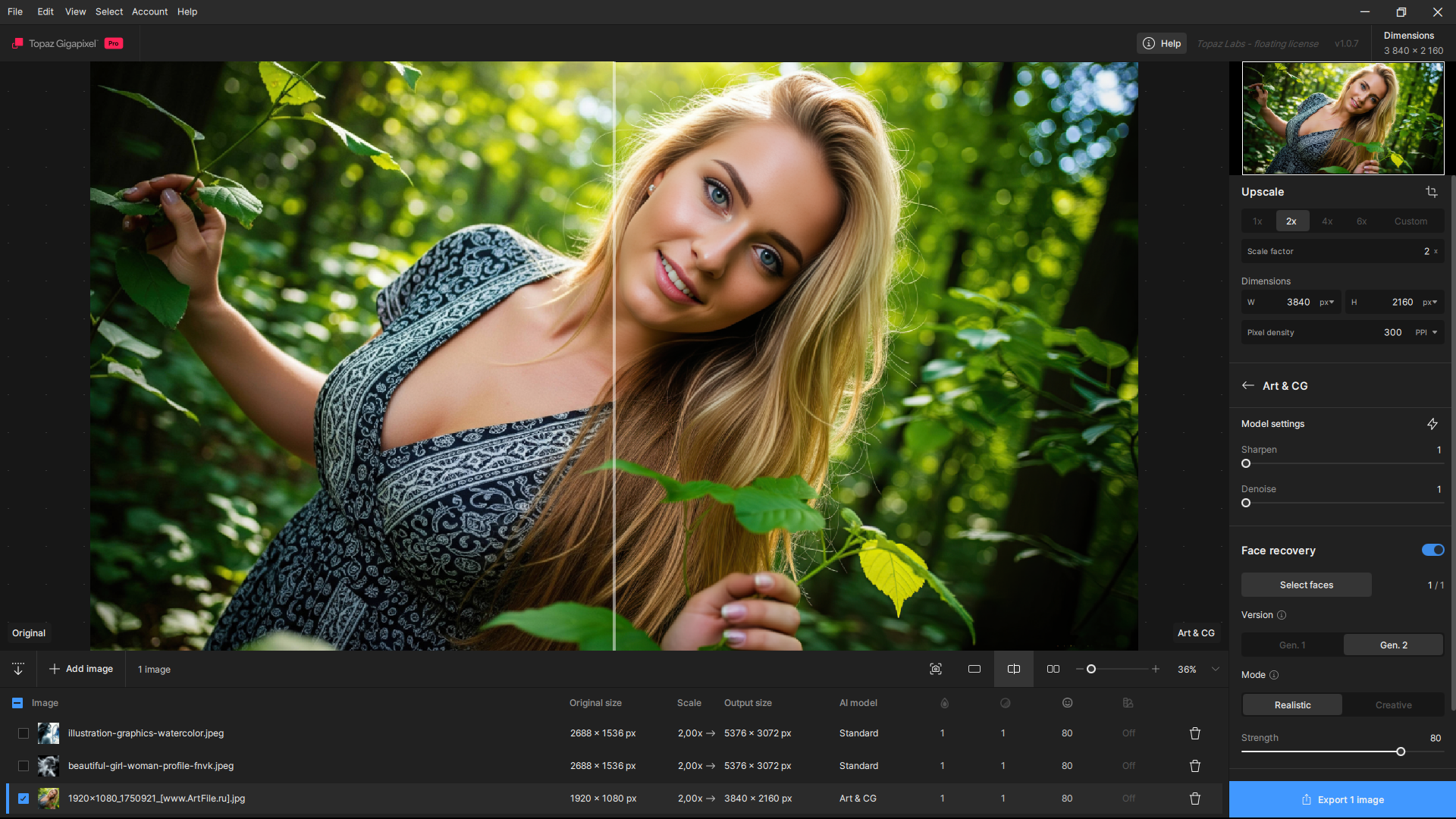
Task: Delete the illustration-graphics-watercolor.jpeg row
Action: (1194, 733)
